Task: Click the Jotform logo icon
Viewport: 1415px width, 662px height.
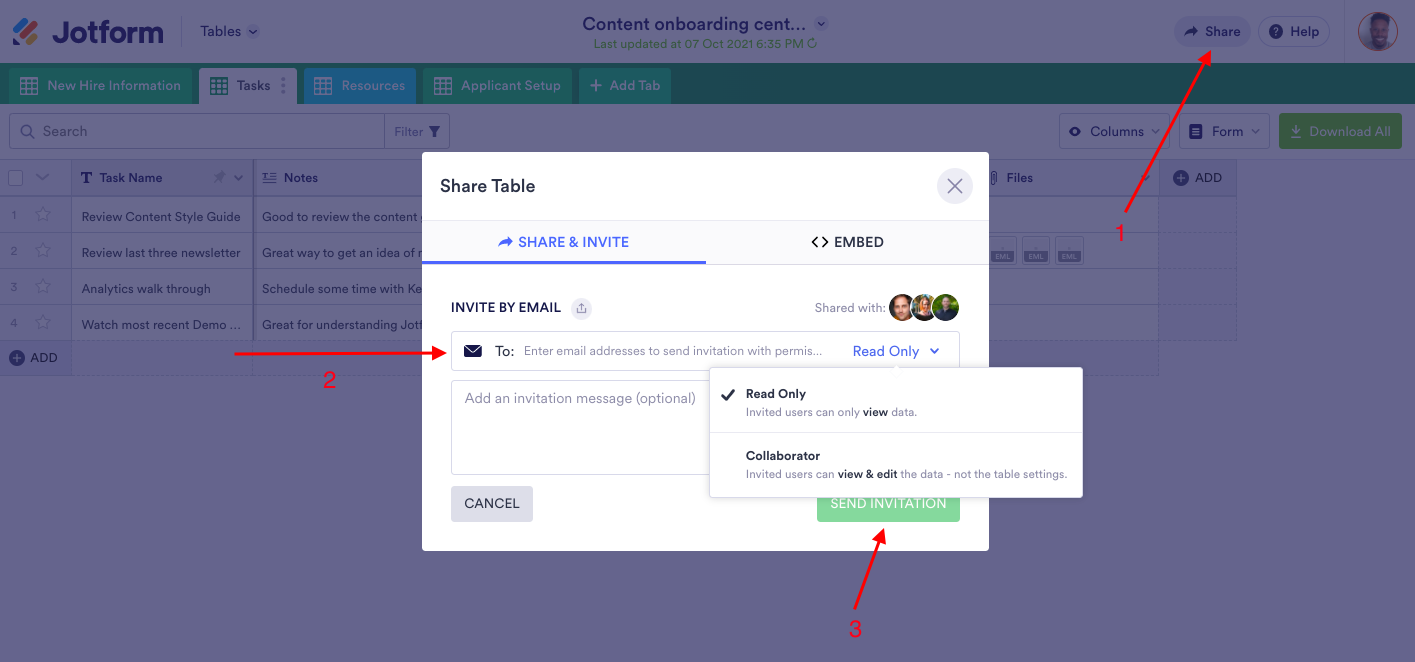Action: point(26,31)
